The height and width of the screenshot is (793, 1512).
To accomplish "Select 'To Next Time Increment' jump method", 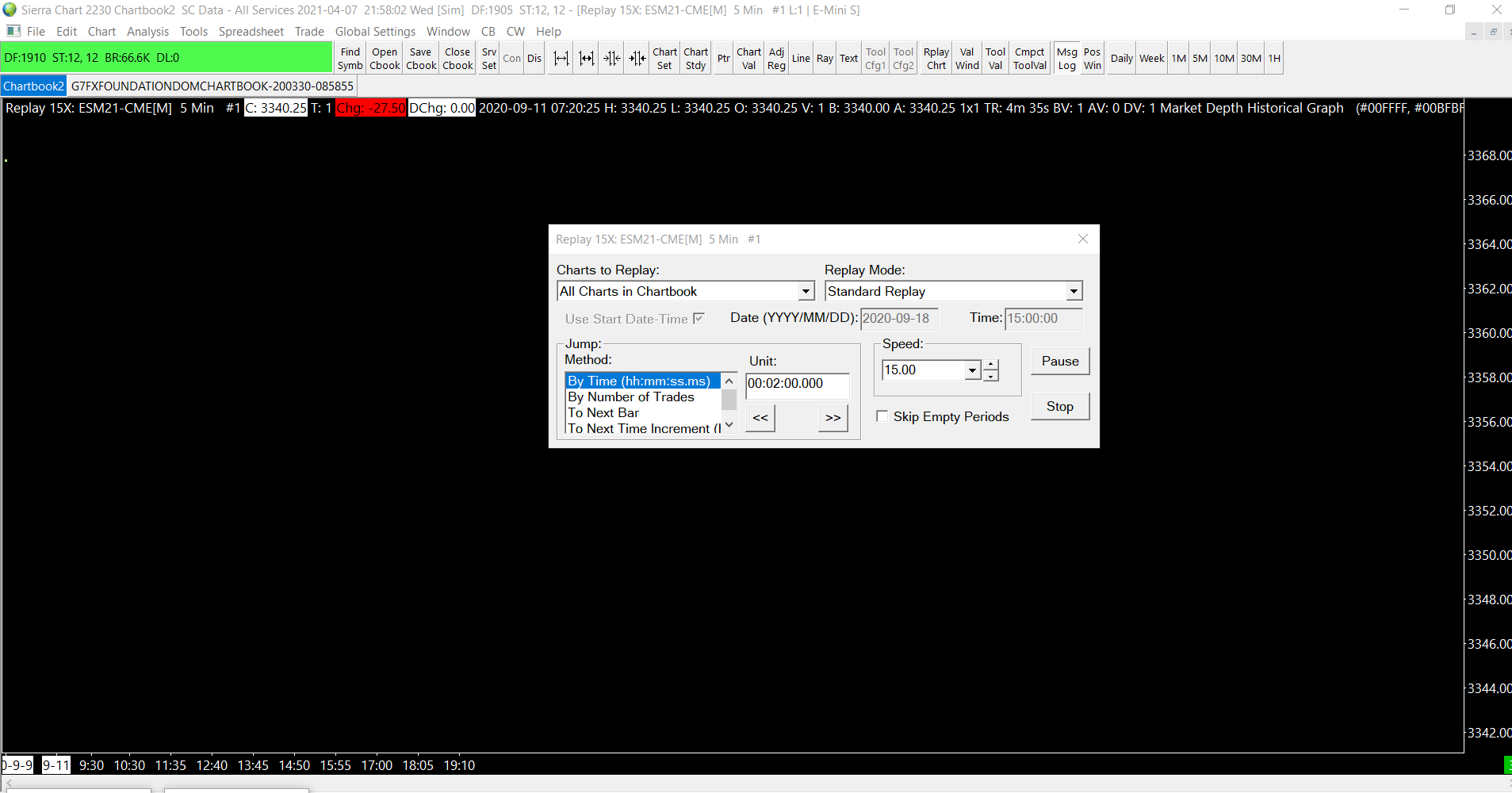I will tap(643, 428).
